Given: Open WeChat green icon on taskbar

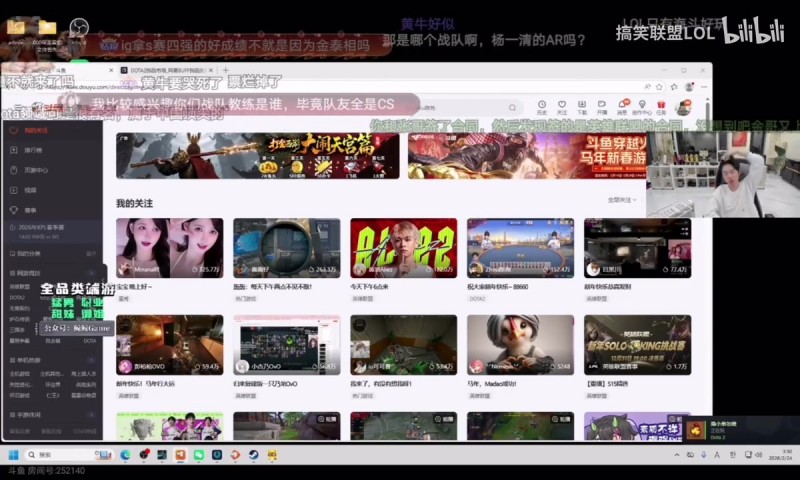Looking at the screenshot, I should pos(198,454).
